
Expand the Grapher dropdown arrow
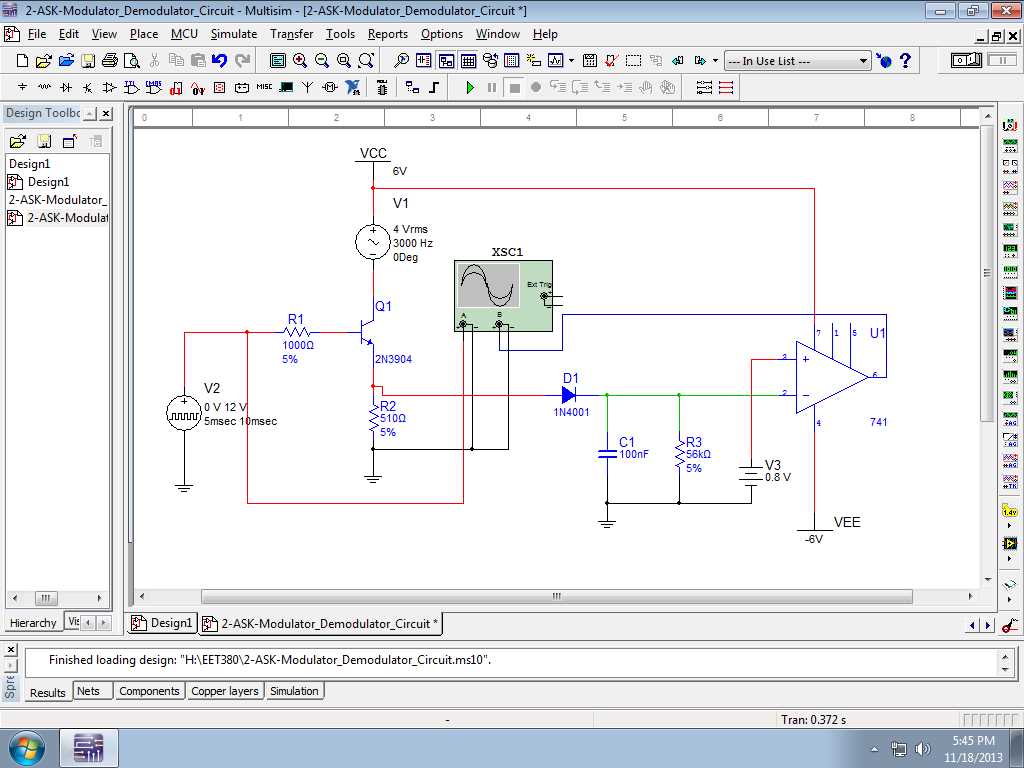point(571,61)
